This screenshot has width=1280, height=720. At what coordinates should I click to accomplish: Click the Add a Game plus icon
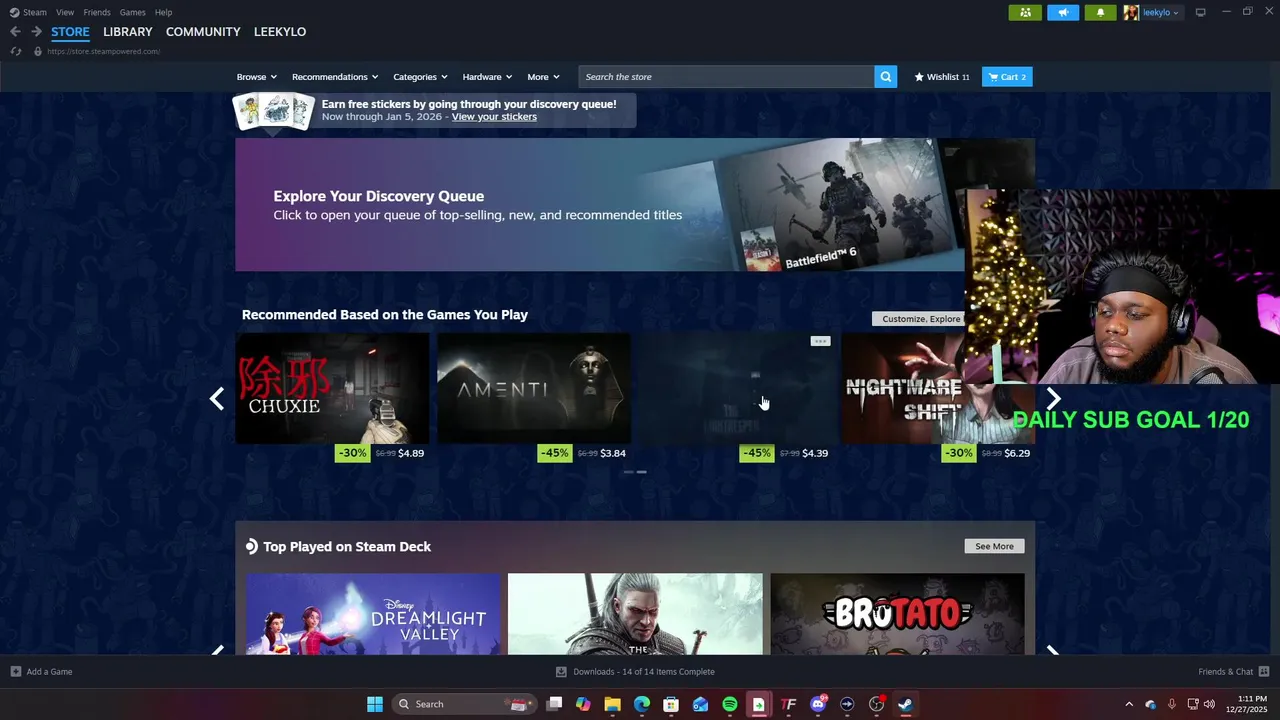coord(15,672)
